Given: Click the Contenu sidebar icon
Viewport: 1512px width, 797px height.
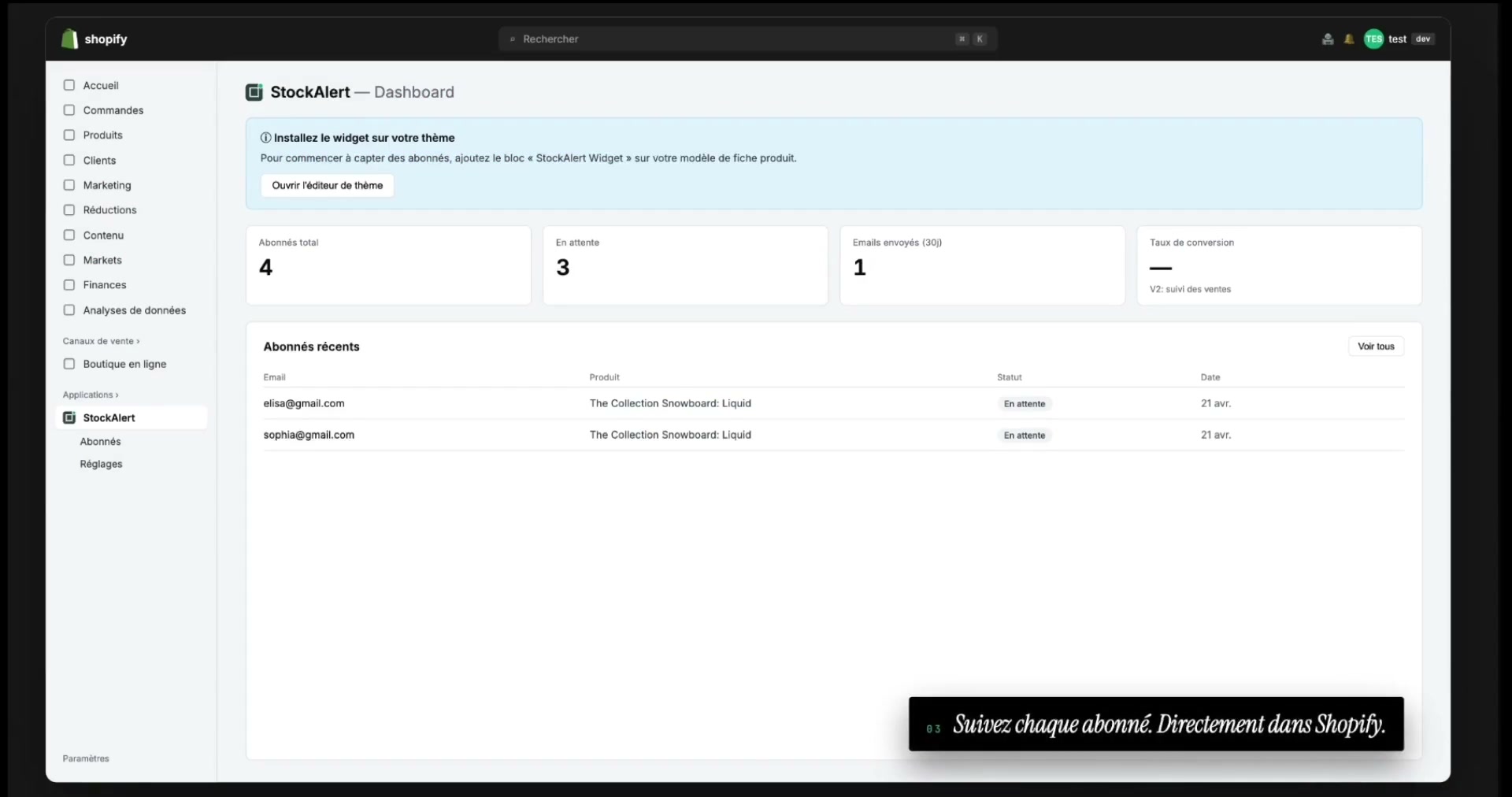Looking at the screenshot, I should 69,235.
